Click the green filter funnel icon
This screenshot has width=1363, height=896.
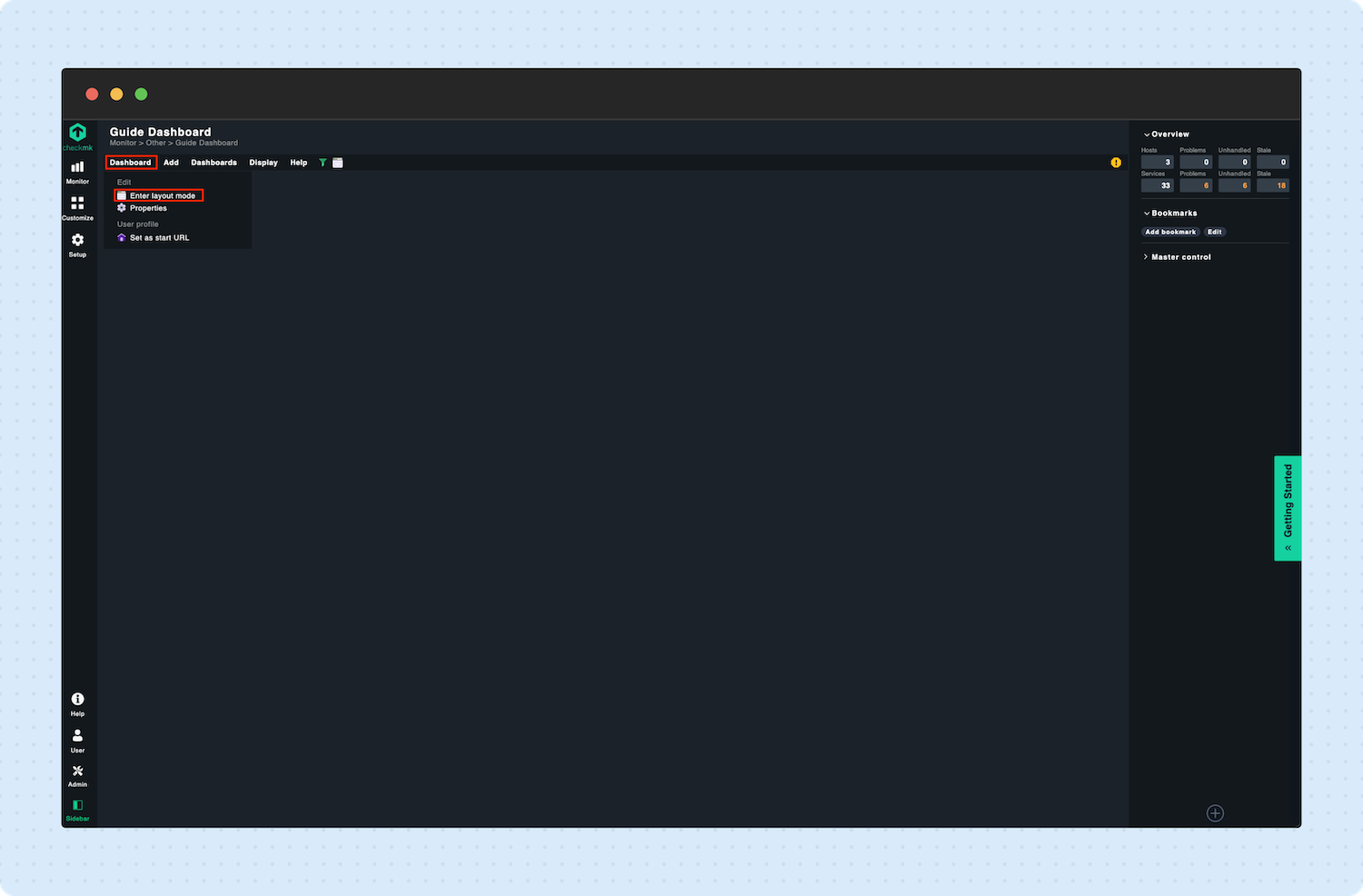tap(323, 163)
